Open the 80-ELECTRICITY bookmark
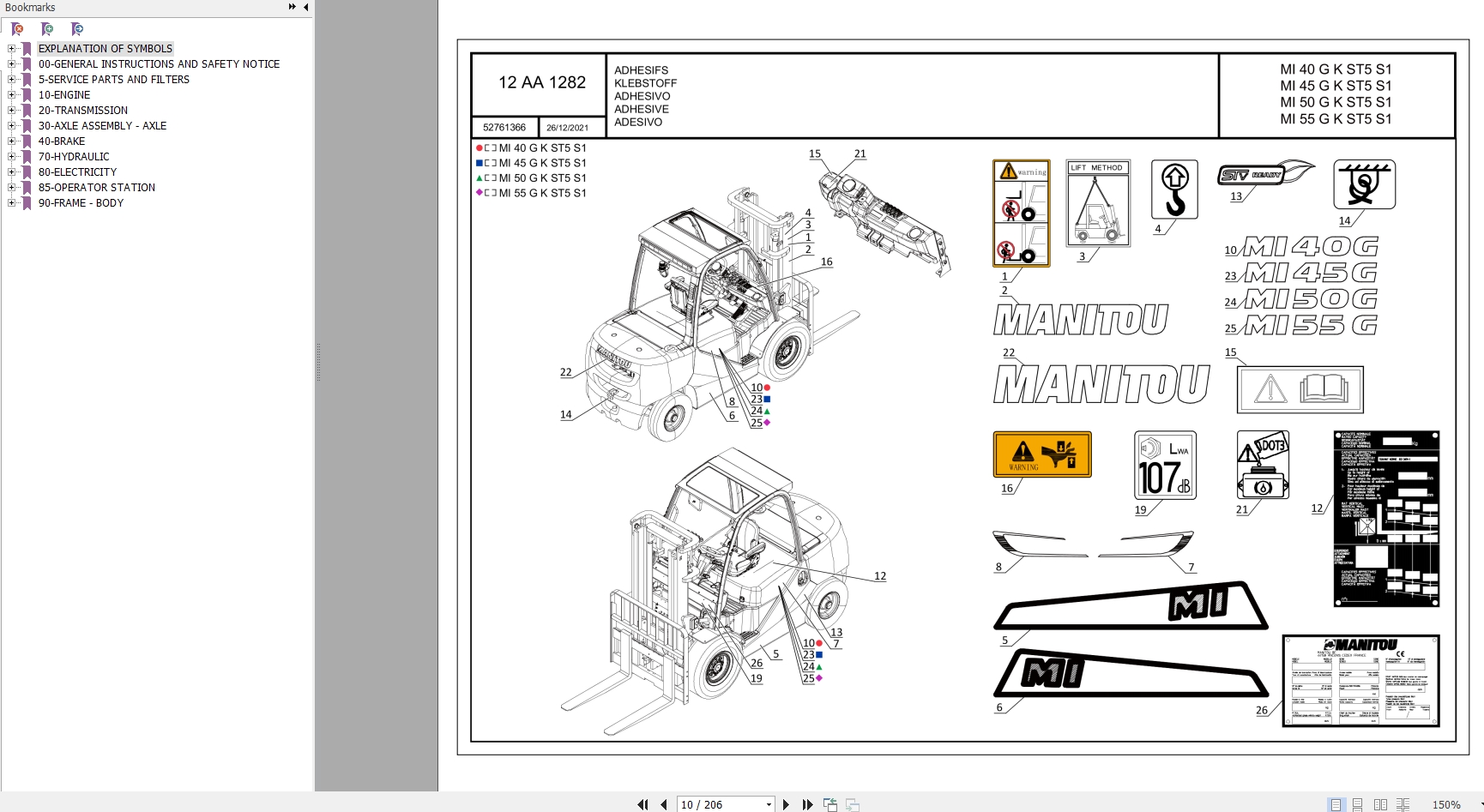1484x812 pixels. [x=77, y=172]
